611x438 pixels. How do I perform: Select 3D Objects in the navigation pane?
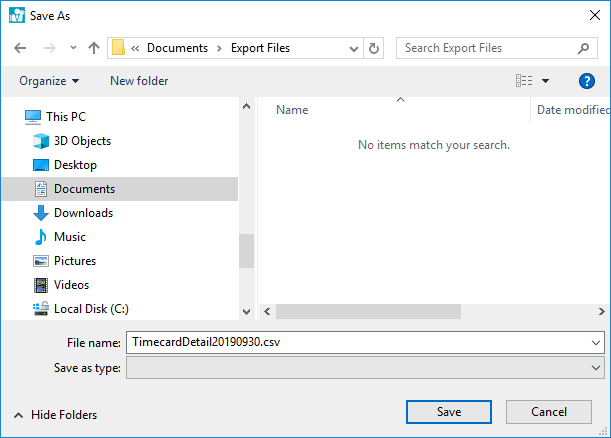(x=82, y=141)
